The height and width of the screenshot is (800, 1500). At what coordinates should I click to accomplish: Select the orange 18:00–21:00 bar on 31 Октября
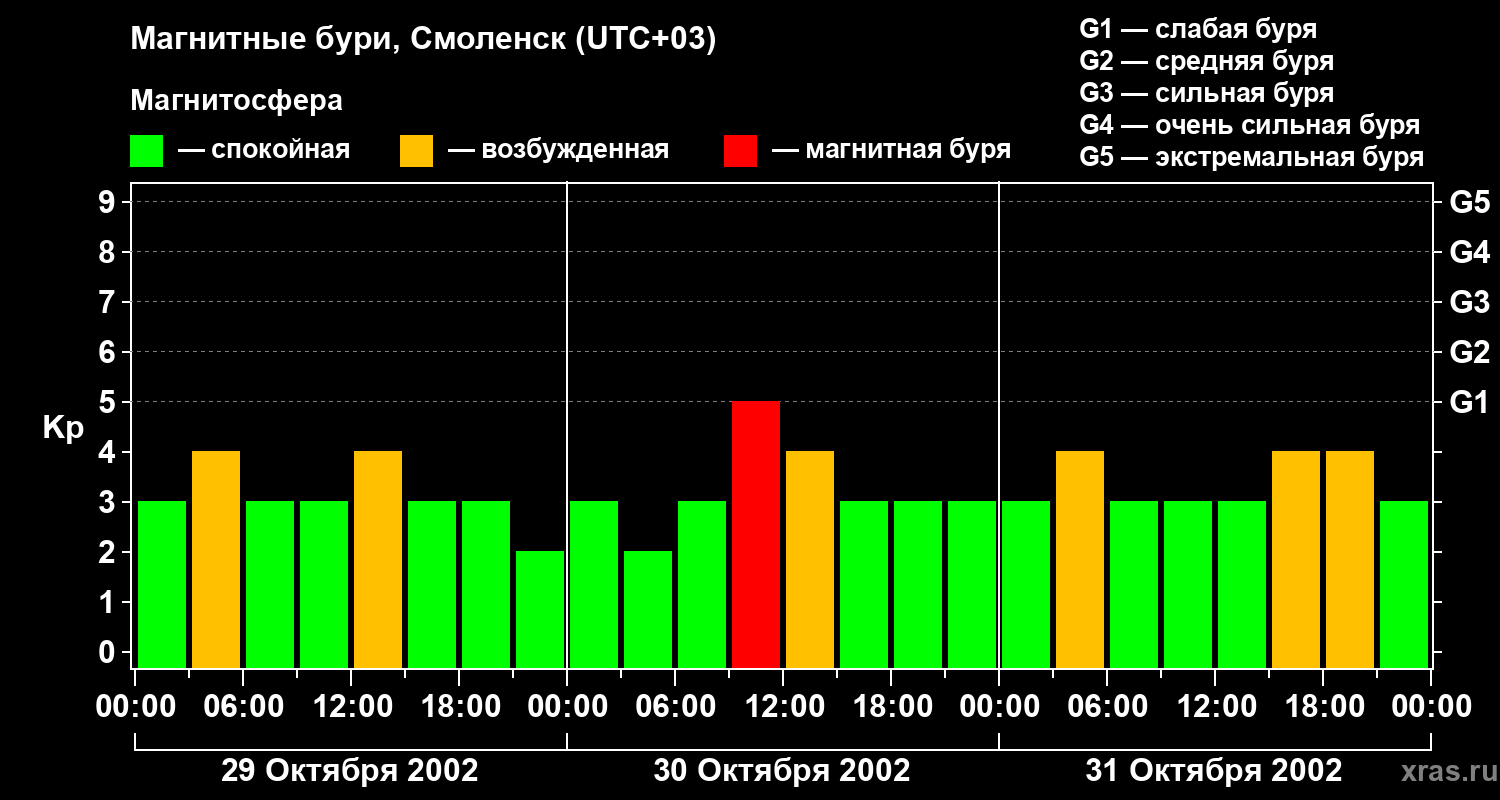click(x=1350, y=559)
